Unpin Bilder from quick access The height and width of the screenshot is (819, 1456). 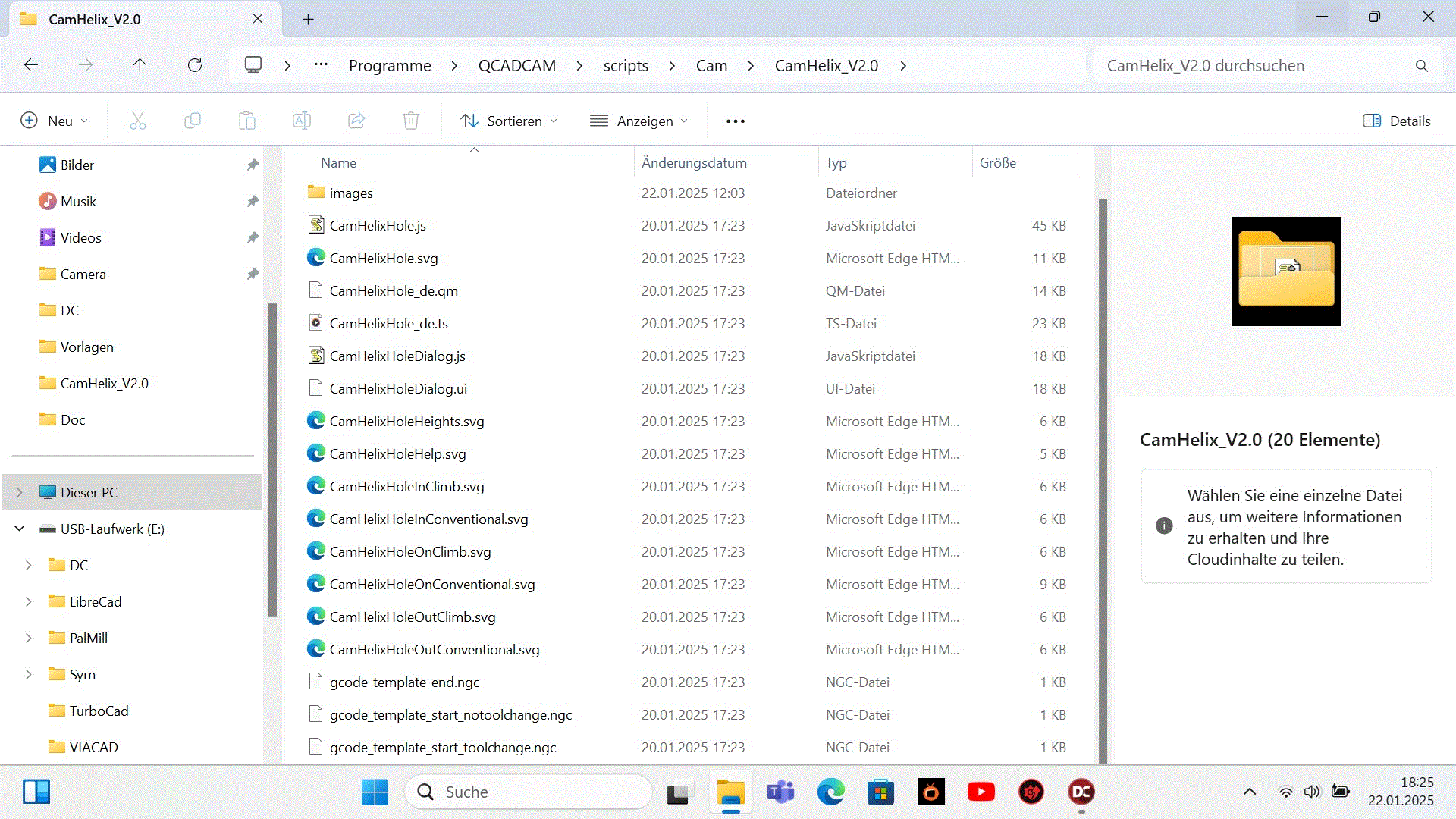tap(253, 165)
